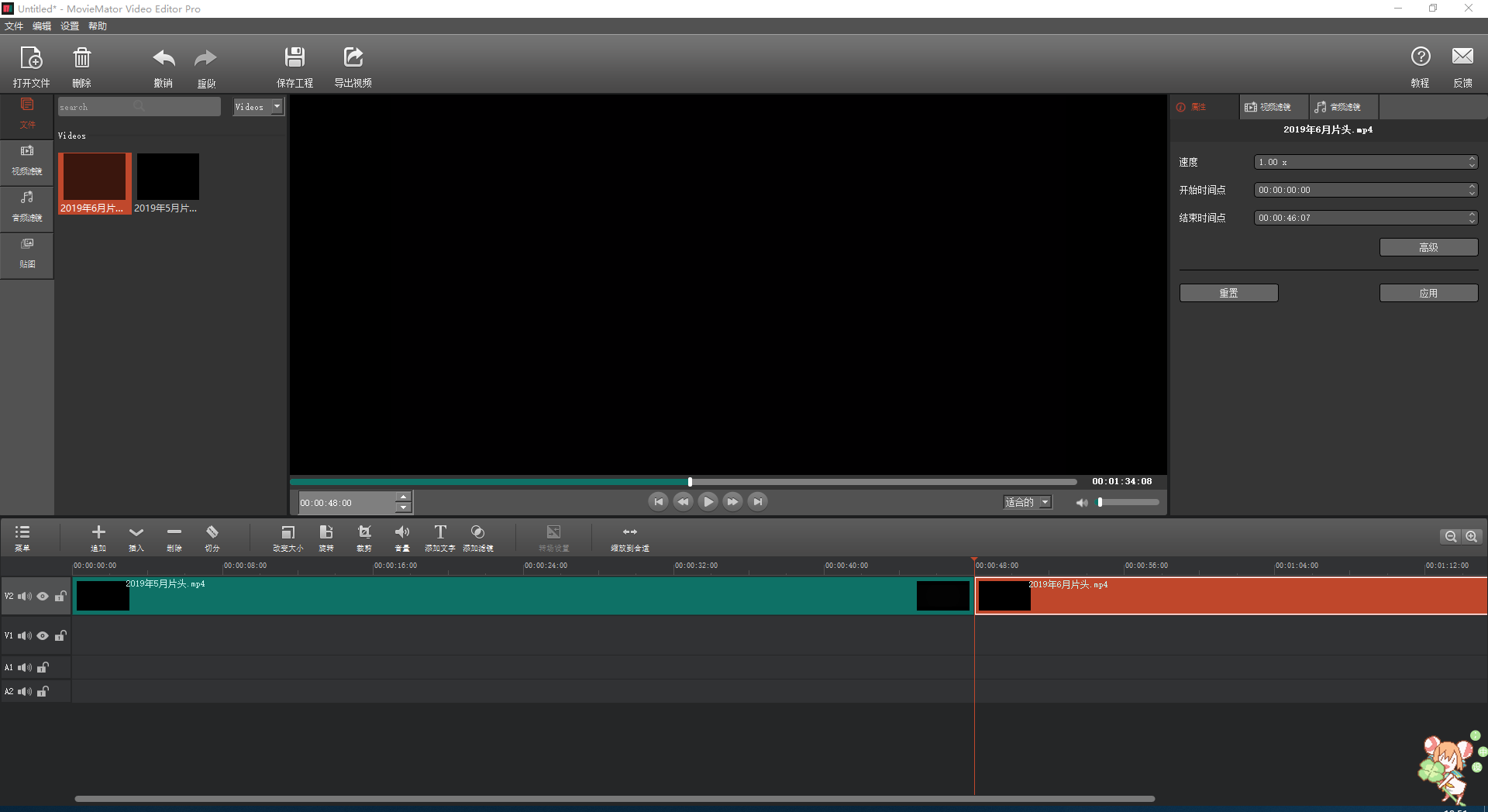Image resolution: width=1488 pixels, height=812 pixels.
Task: Open 改变大小 resize tool
Action: click(288, 532)
